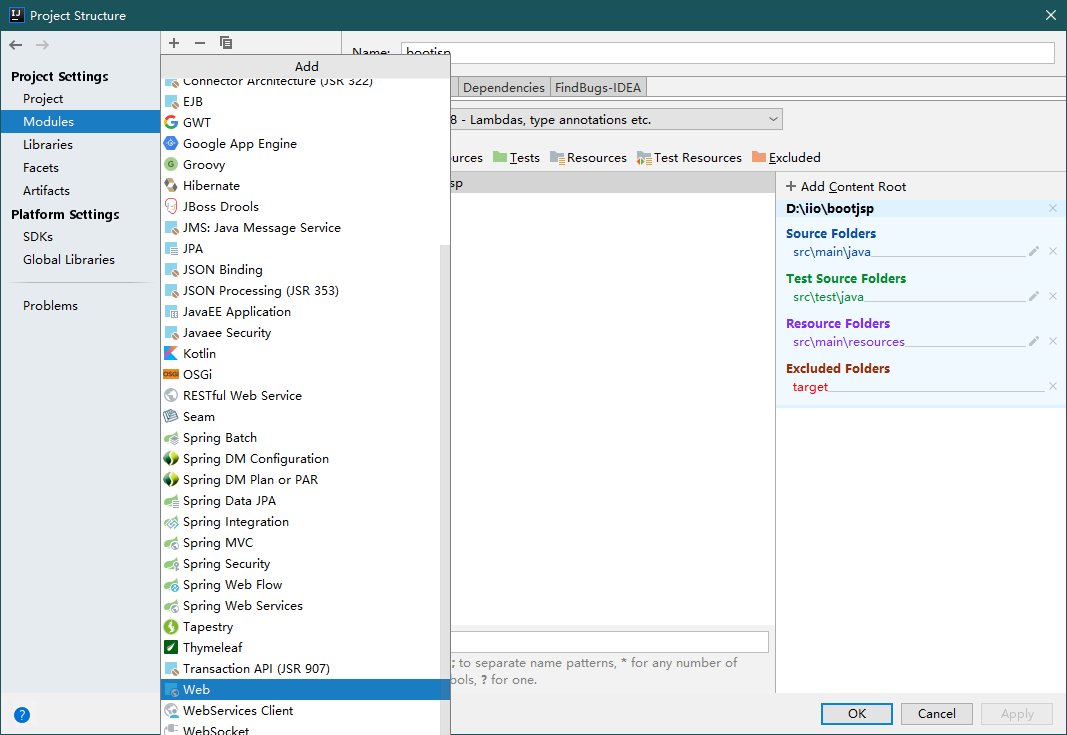Image resolution: width=1067 pixels, height=735 pixels.
Task: Click the RESTful Web Service globe icon
Action: click(171, 395)
